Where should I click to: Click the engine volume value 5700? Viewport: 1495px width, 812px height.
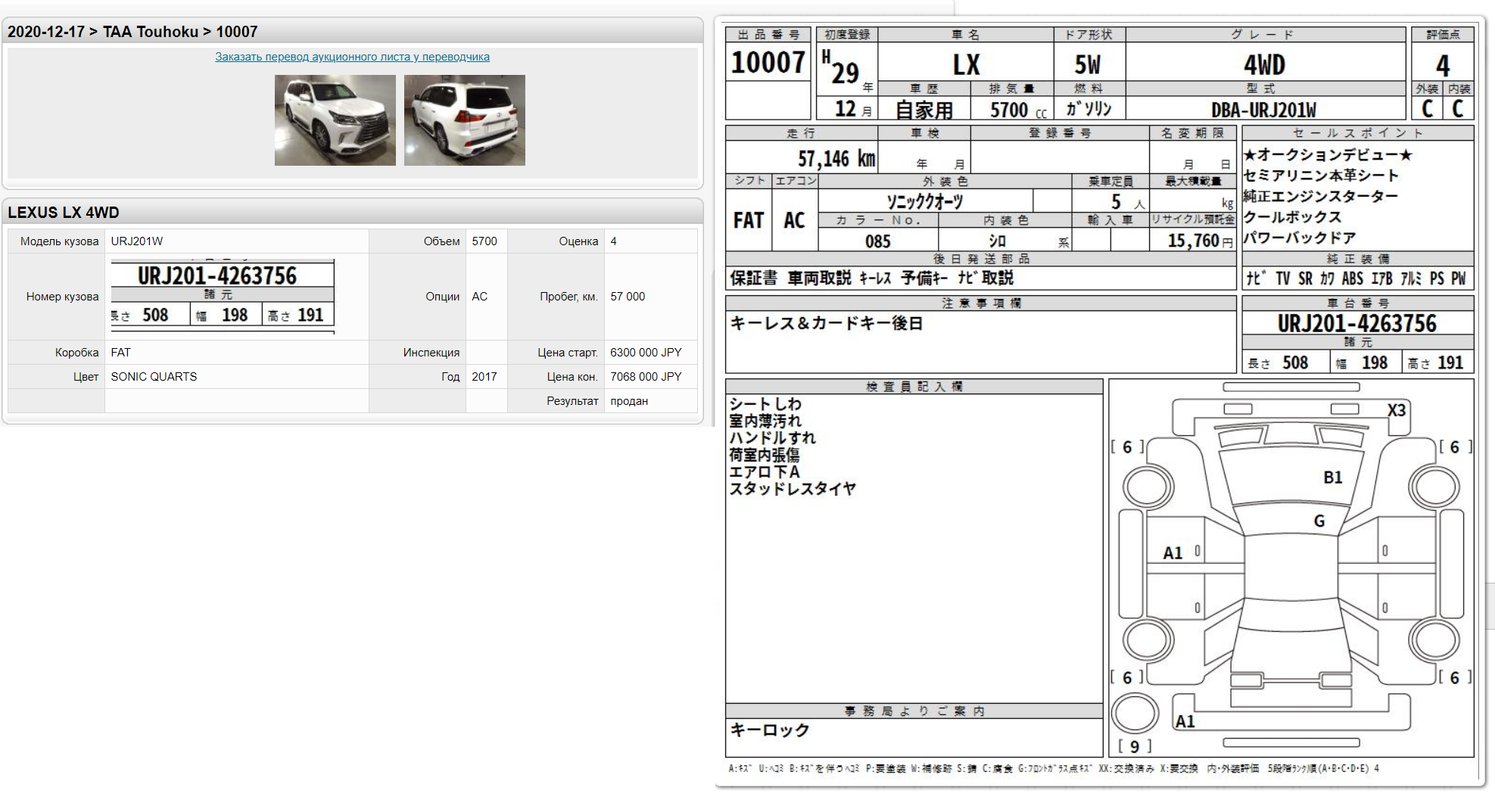pyautogui.click(x=484, y=241)
